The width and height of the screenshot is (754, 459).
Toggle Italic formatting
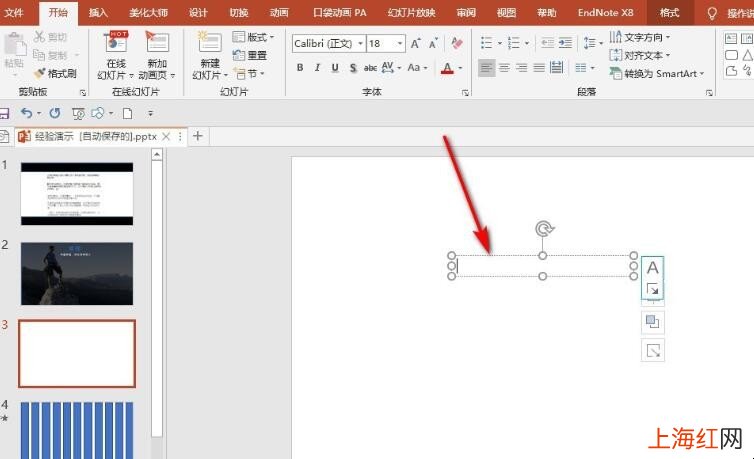pyautogui.click(x=317, y=68)
